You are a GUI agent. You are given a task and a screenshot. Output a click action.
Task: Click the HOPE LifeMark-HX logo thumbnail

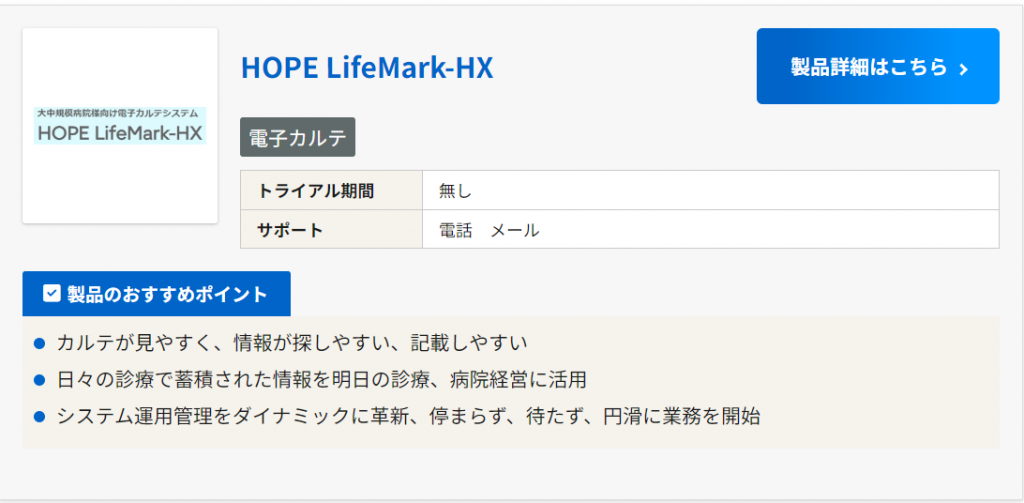point(120,126)
